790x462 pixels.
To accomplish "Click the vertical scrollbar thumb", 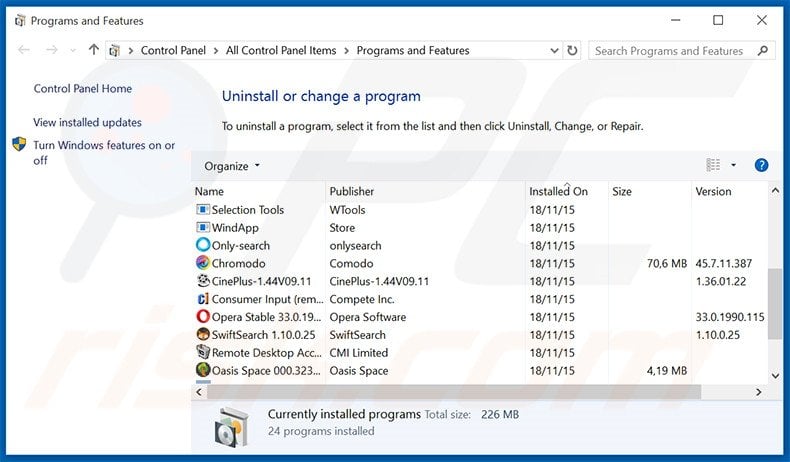I will (x=775, y=304).
